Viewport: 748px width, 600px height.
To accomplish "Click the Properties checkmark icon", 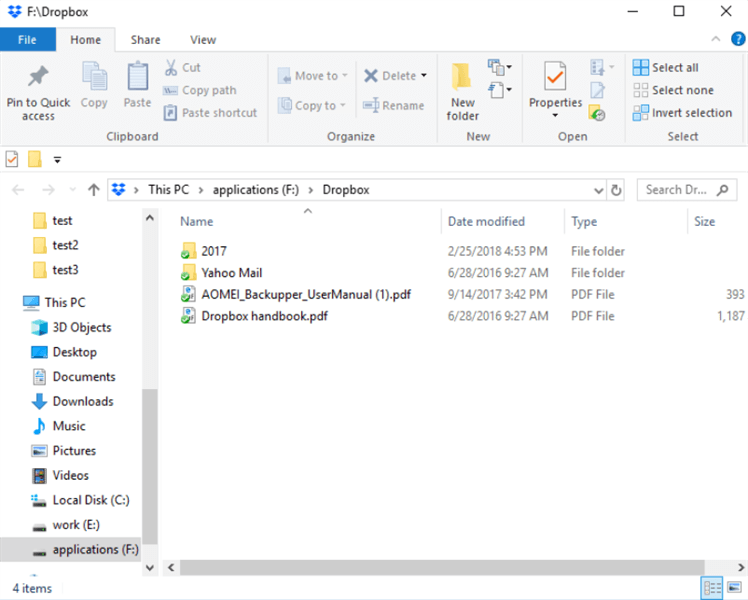I will [555, 76].
